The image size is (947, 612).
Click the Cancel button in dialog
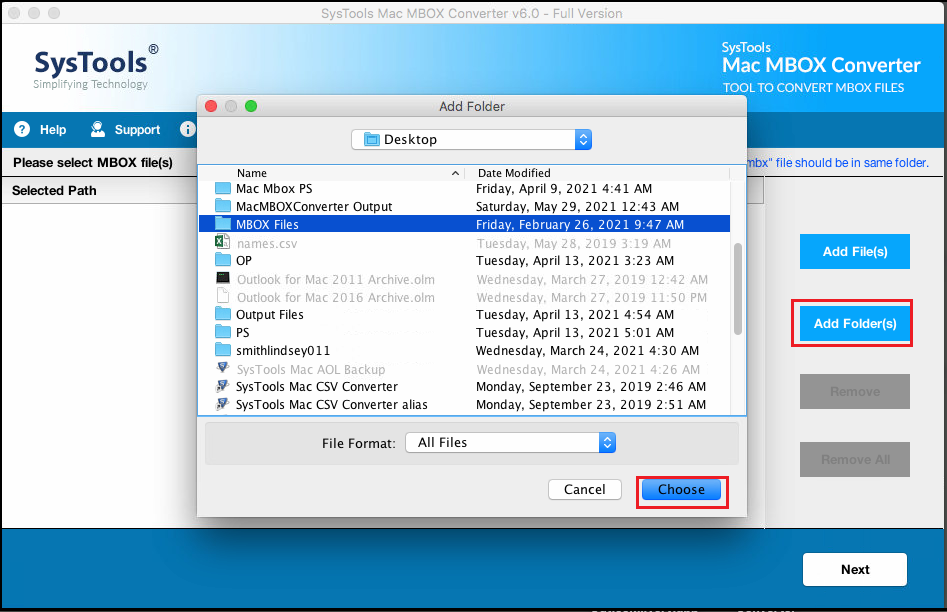click(x=585, y=489)
